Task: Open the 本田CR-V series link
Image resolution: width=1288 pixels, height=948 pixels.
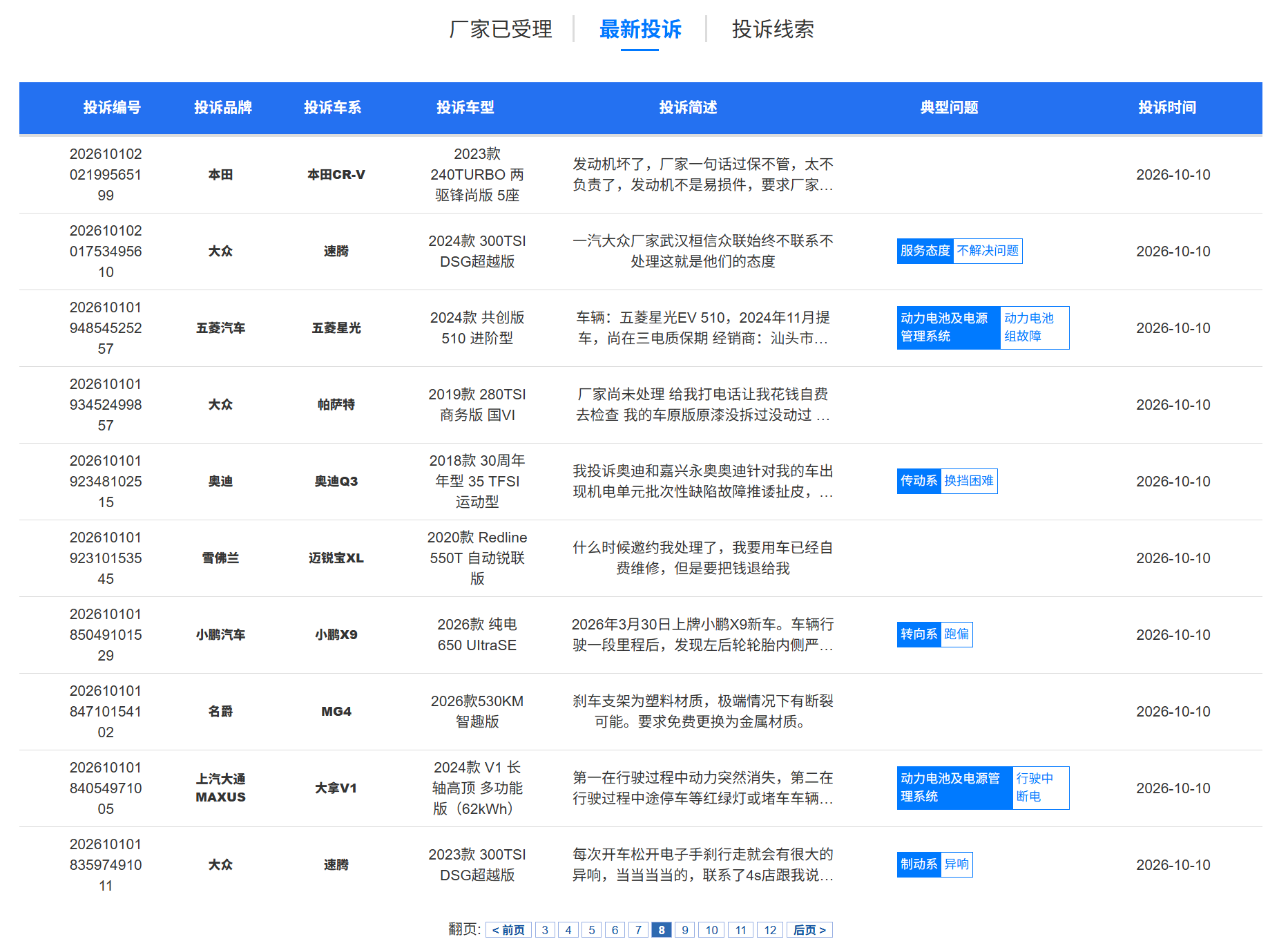Action: coord(336,175)
